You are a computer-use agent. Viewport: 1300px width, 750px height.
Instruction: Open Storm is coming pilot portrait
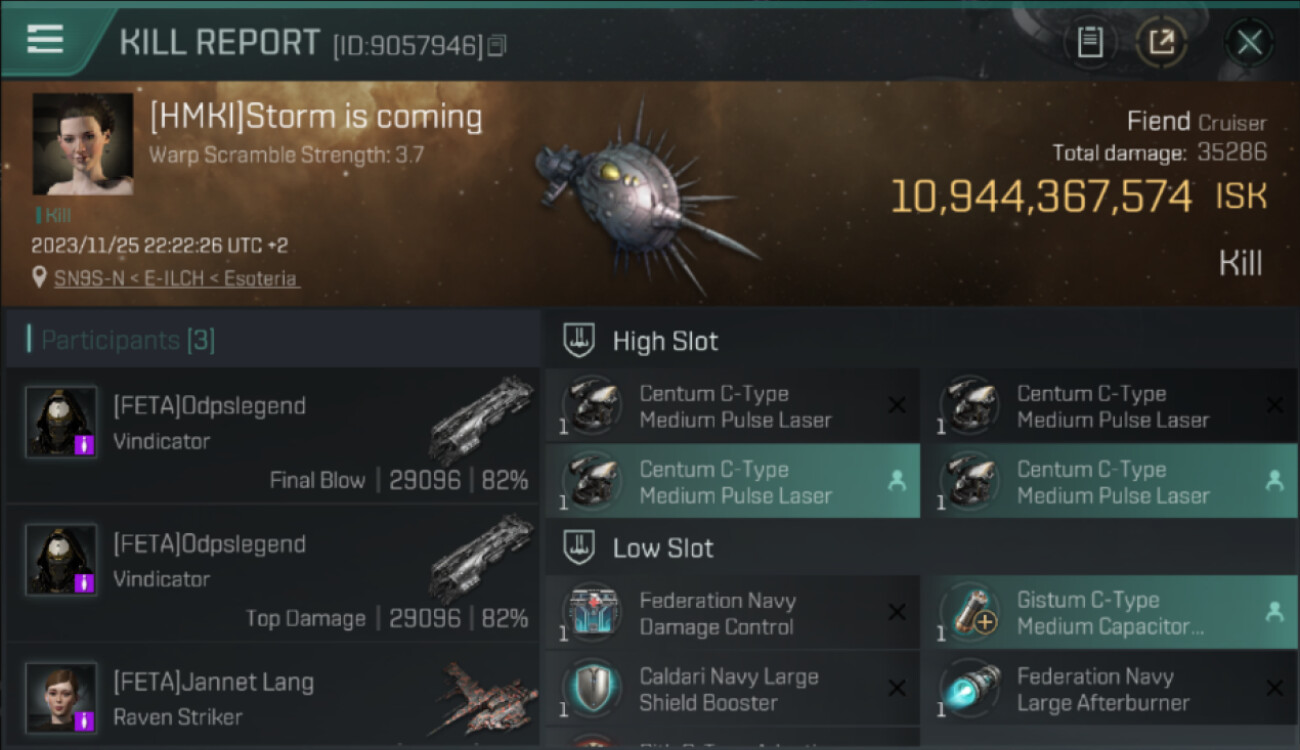(82, 144)
